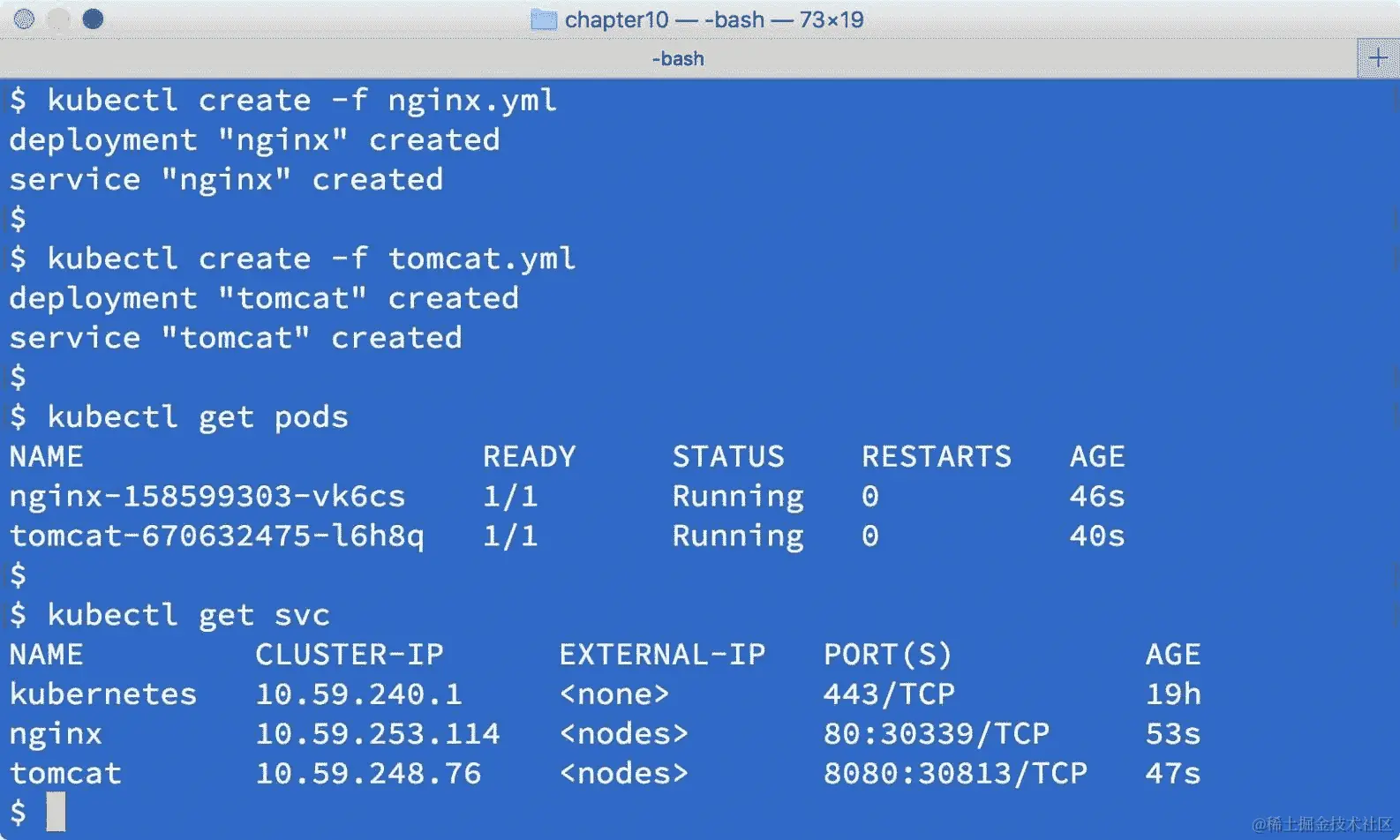Viewport: 1400px width, 840px height.
Task: Click the 47s age value
Action: 1173,774
